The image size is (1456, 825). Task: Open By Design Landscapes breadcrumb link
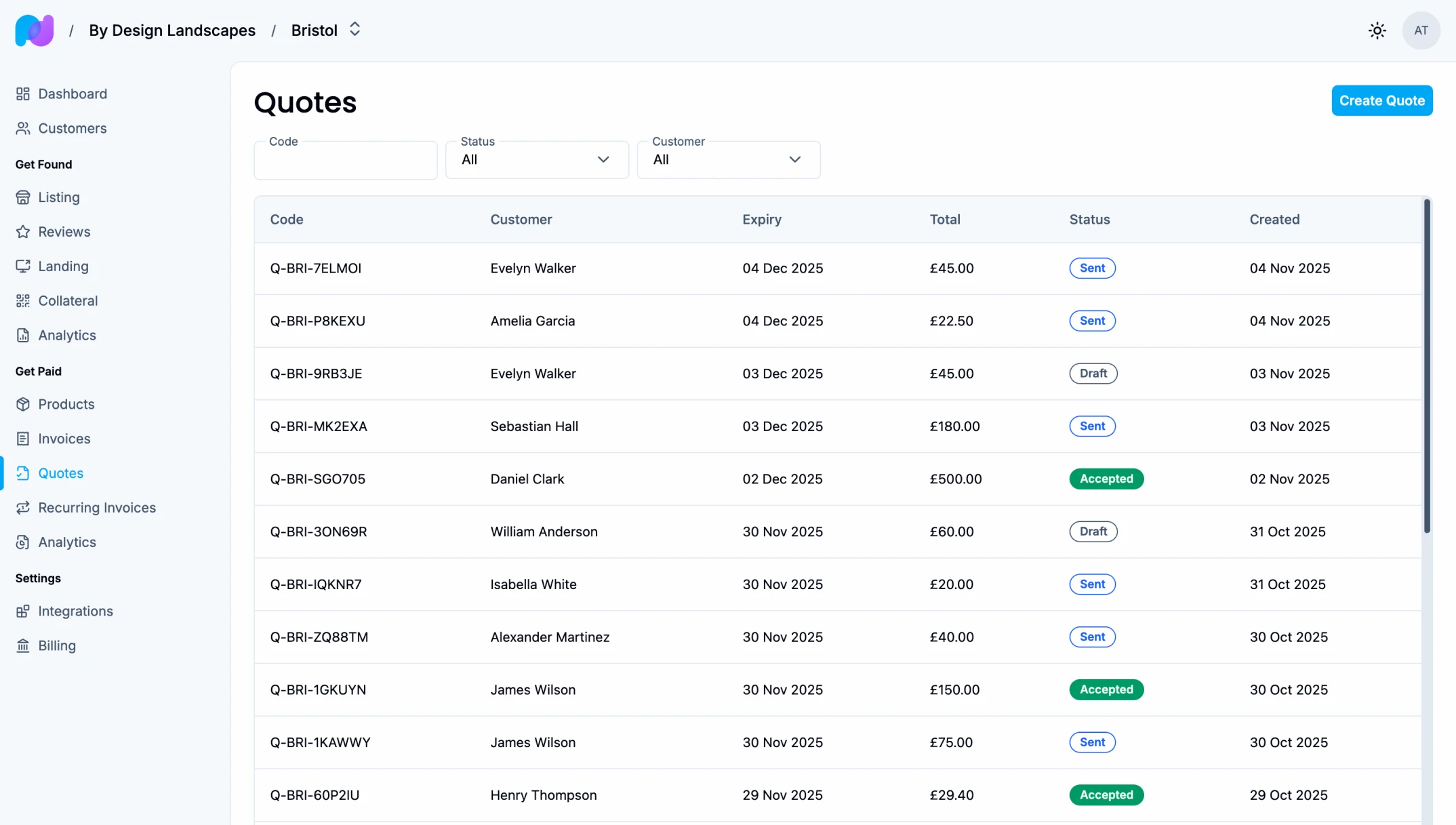172,31
